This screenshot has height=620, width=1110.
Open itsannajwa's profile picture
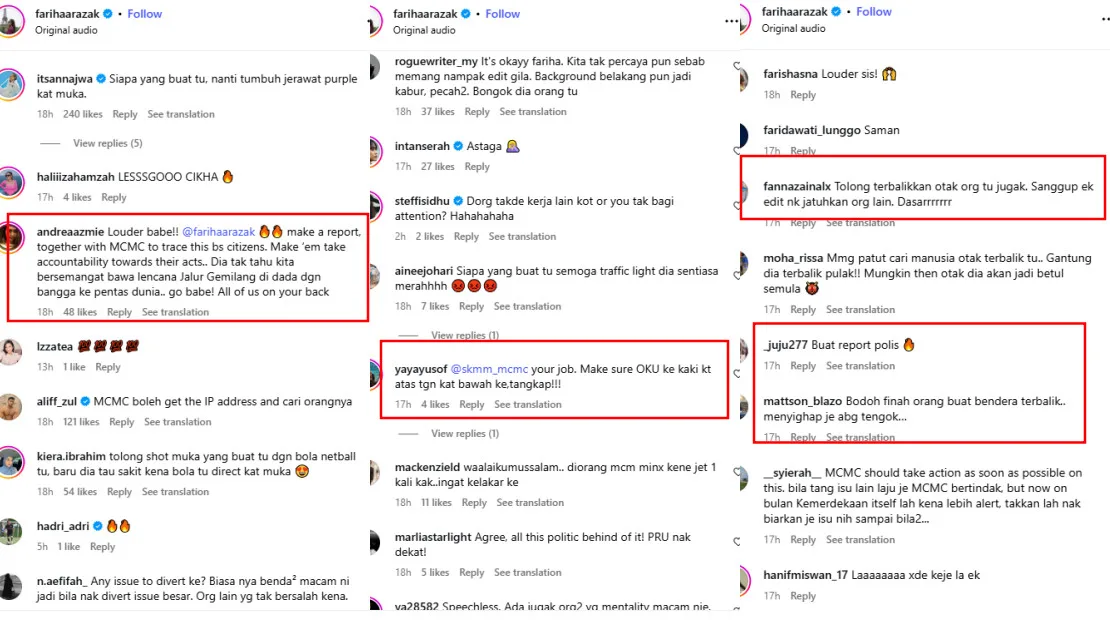11,82
